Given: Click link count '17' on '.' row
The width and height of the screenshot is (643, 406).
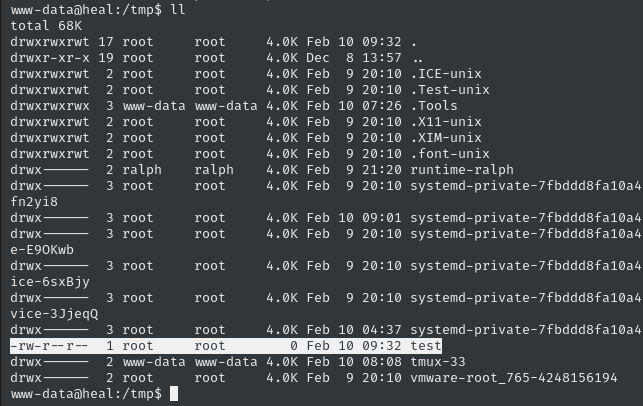Looking at the screenshot, I should pyautogui.click(x=106, y=42).
